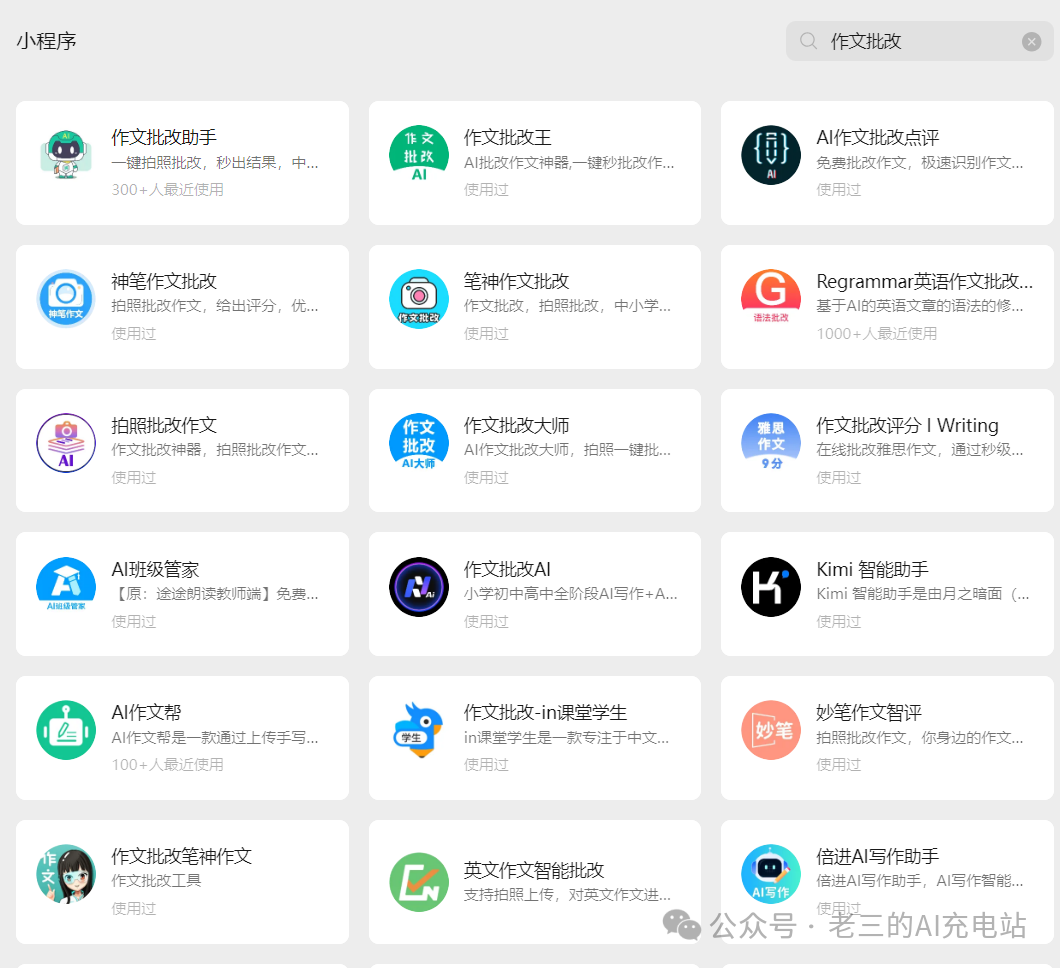1060x968 pixels.
Task: Open the blue 神笔作文批改 camera icon
Action: click(66, 299)
